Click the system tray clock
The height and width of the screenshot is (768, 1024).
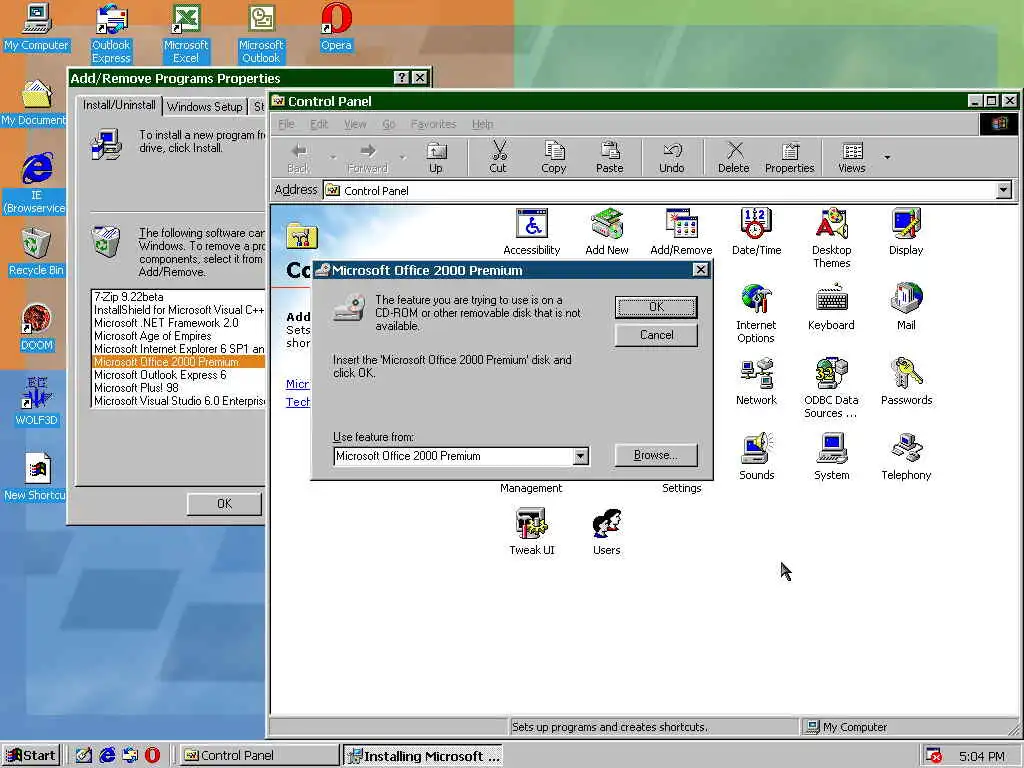coord(982,756)
